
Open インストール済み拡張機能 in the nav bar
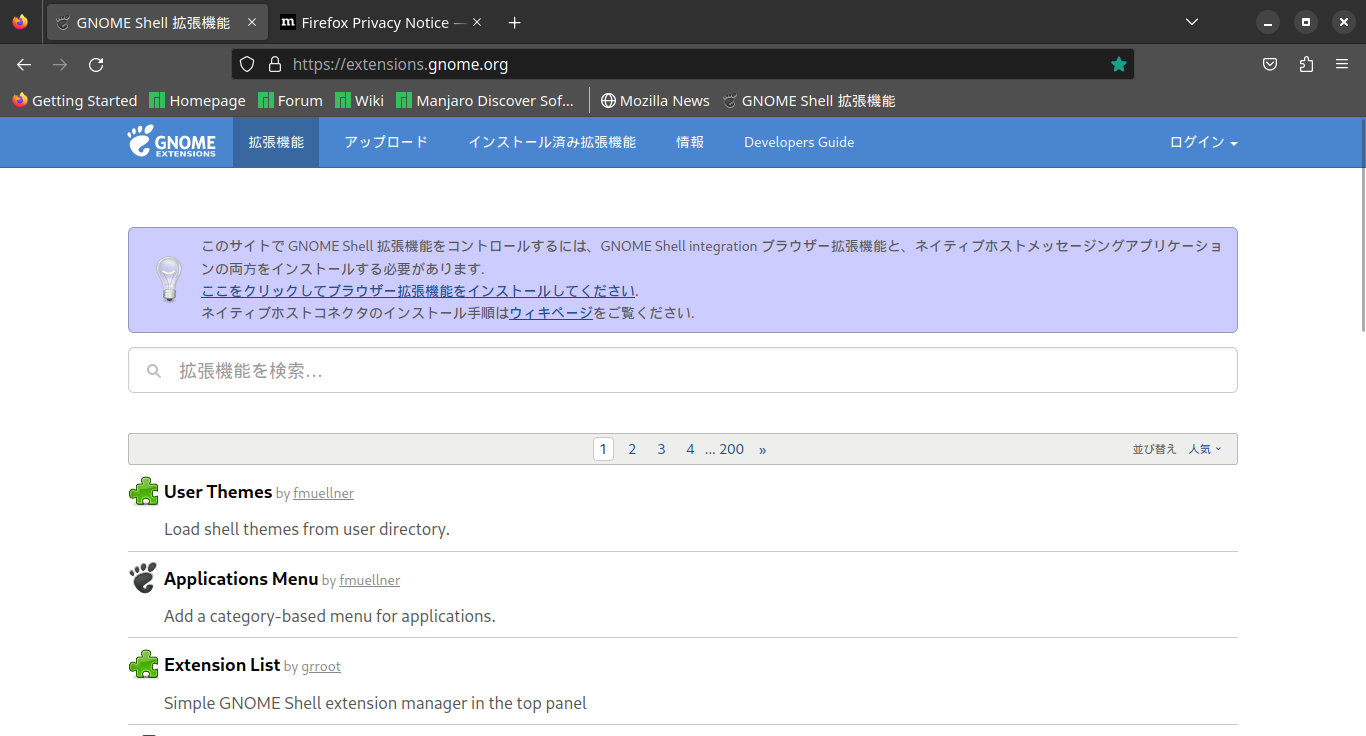[x=552, y=142]
